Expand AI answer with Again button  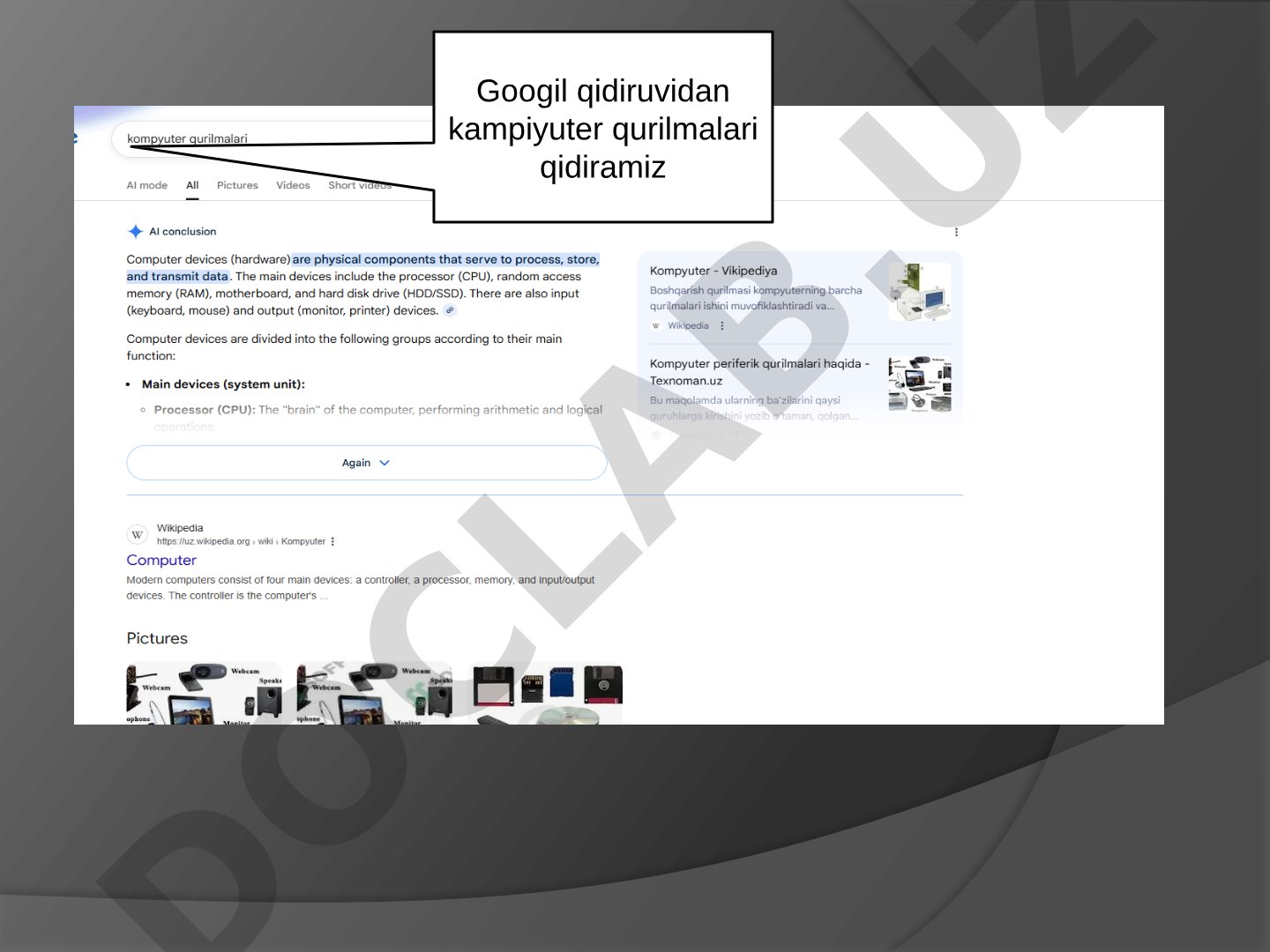[x=367, y=463]
